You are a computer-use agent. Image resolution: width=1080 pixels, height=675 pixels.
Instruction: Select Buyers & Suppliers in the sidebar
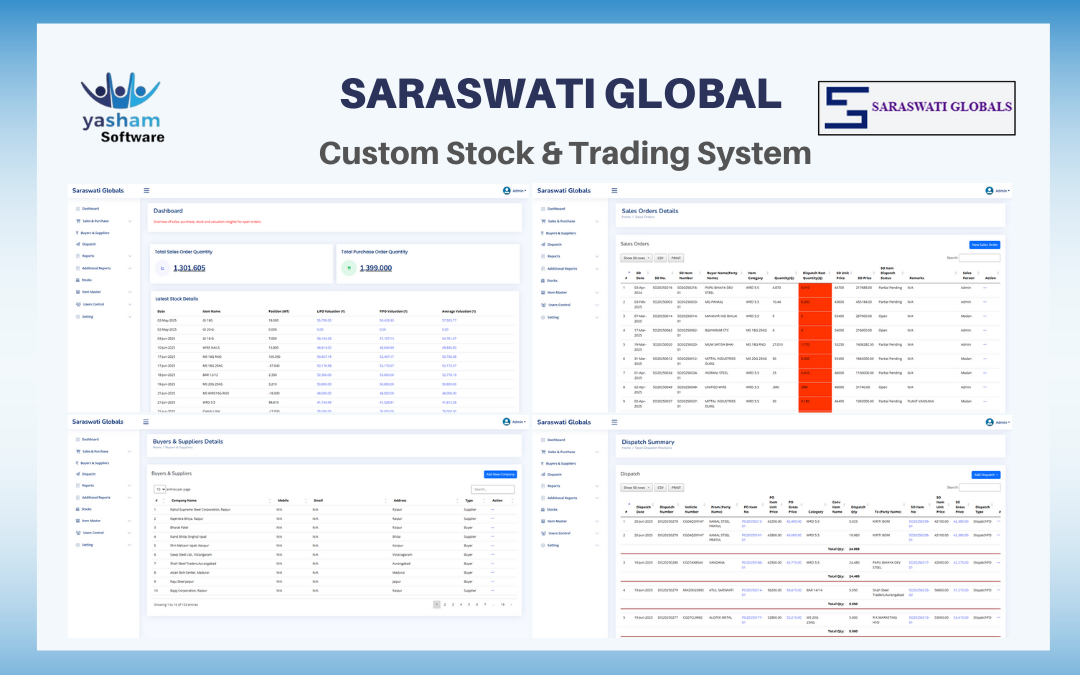78,232
